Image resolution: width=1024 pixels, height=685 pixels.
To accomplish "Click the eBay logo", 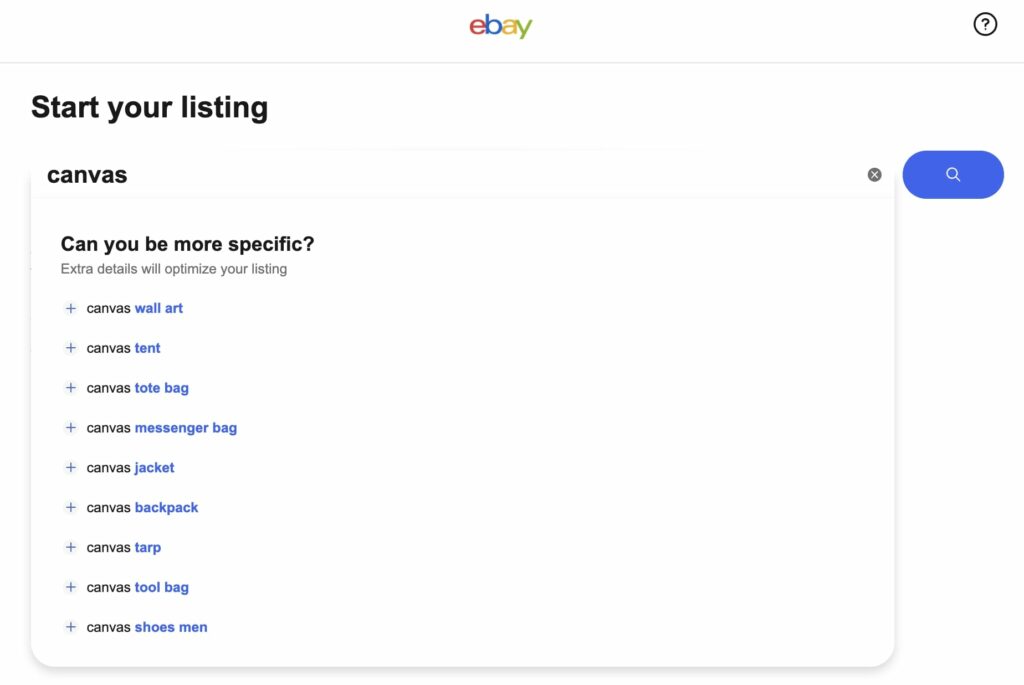I will [500, 27].
